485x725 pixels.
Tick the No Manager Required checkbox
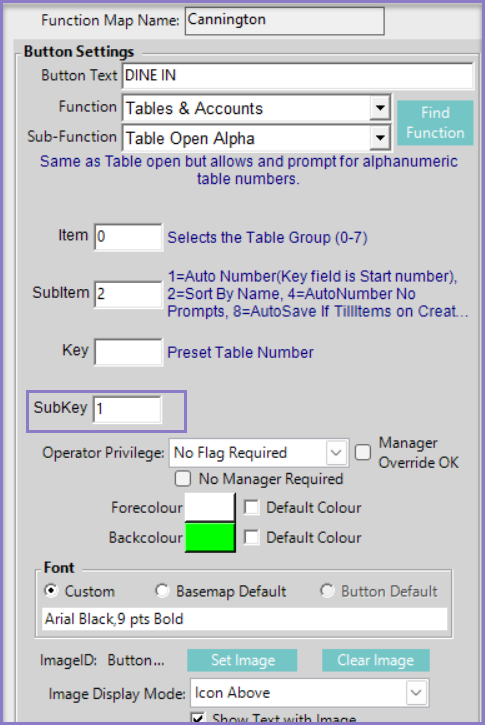click(x=183, y=479)
